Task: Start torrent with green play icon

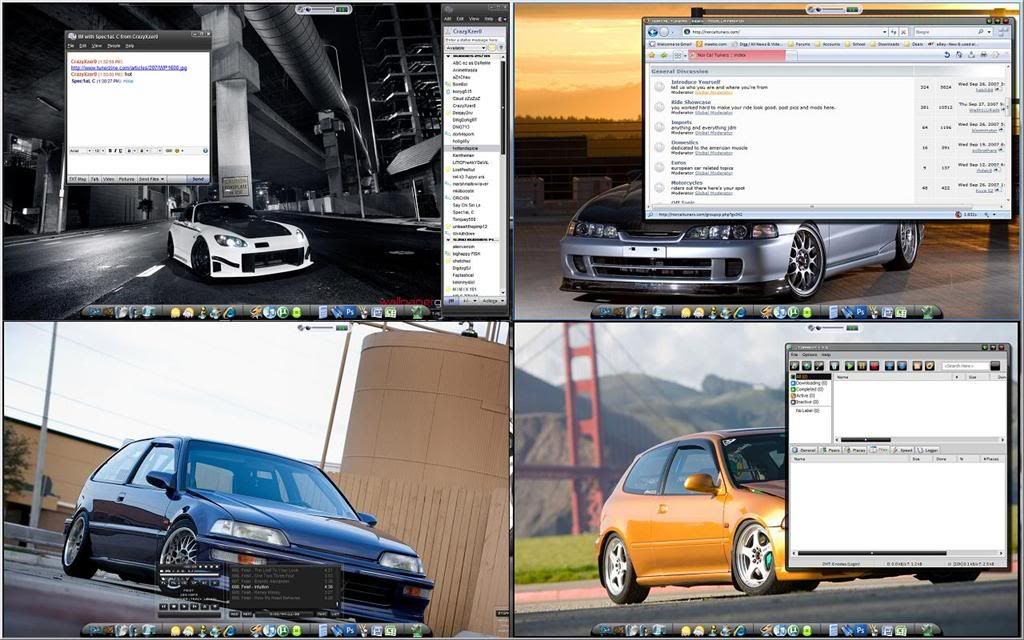Action: pyautogui.click(x=850, y=366)
